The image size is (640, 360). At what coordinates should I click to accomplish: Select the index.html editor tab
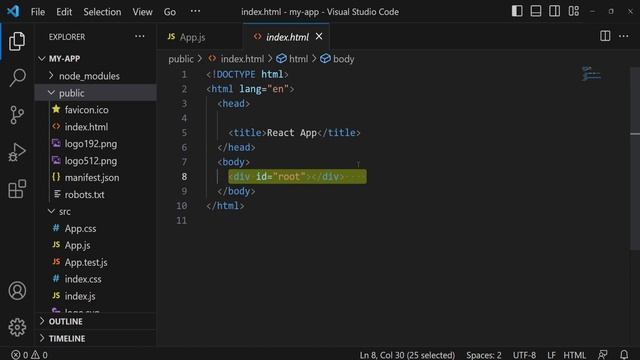click(287, 37)
